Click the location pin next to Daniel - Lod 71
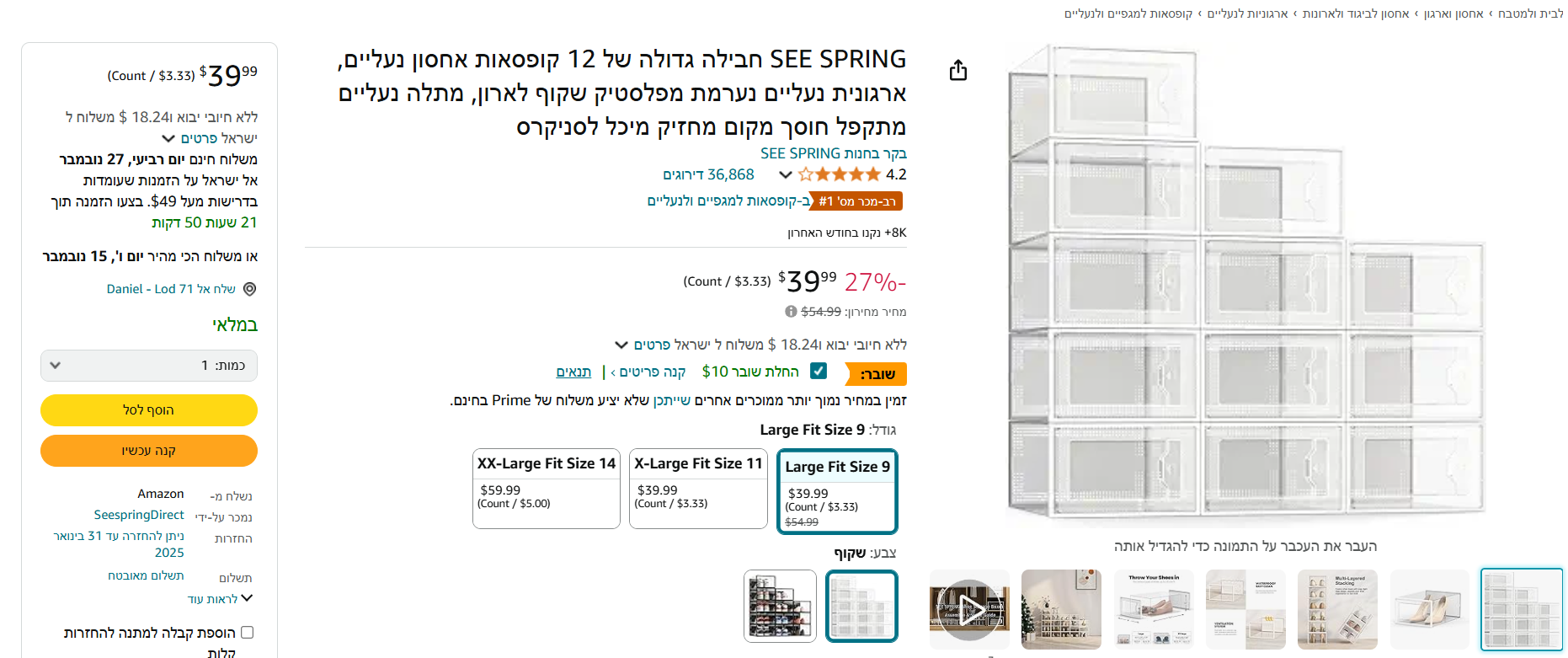Screen dimensions: 1568x658 coord(248,289)
